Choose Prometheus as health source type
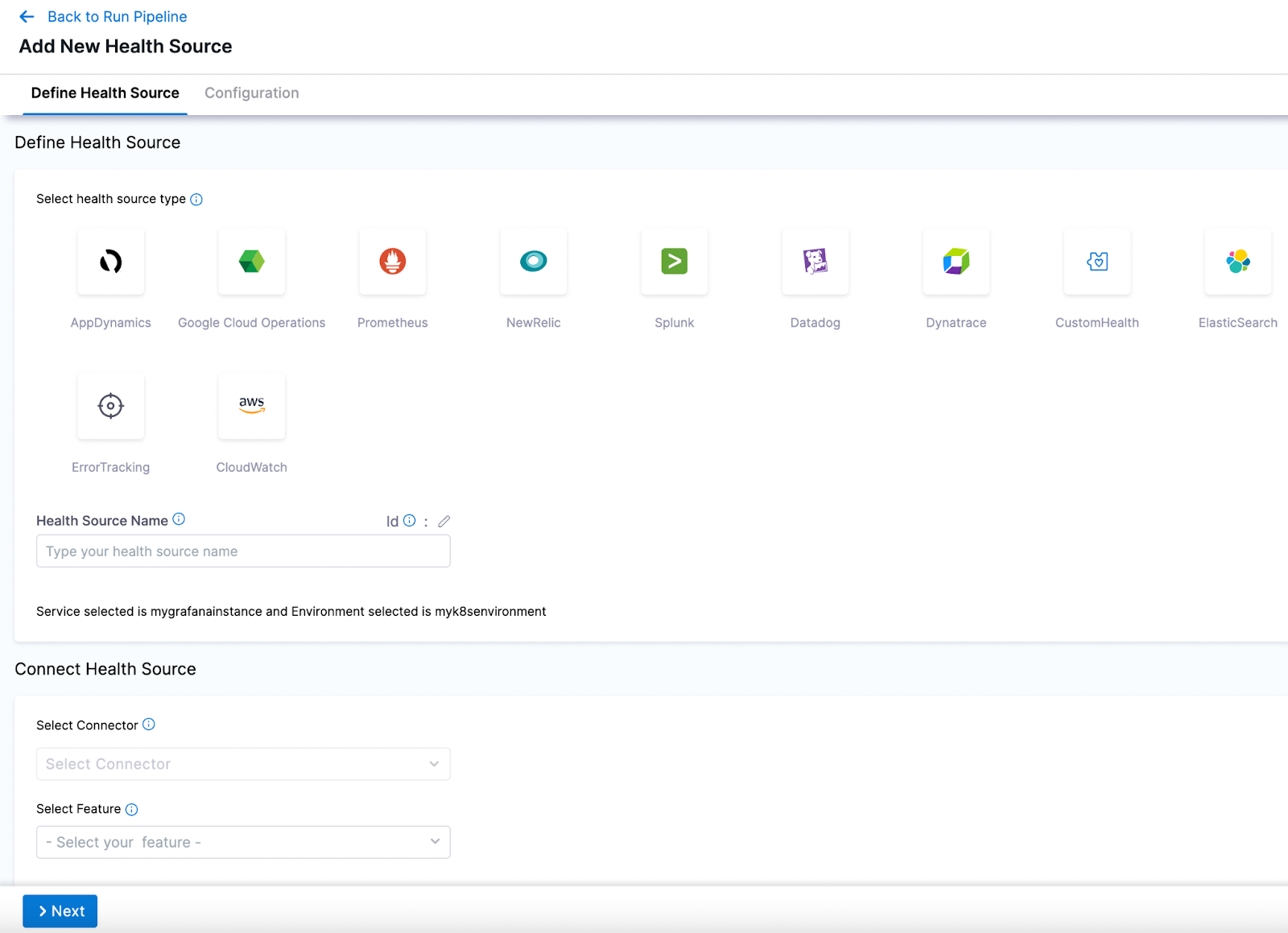Viewport: 1288px width, 933px height. [x=392, y=262]
